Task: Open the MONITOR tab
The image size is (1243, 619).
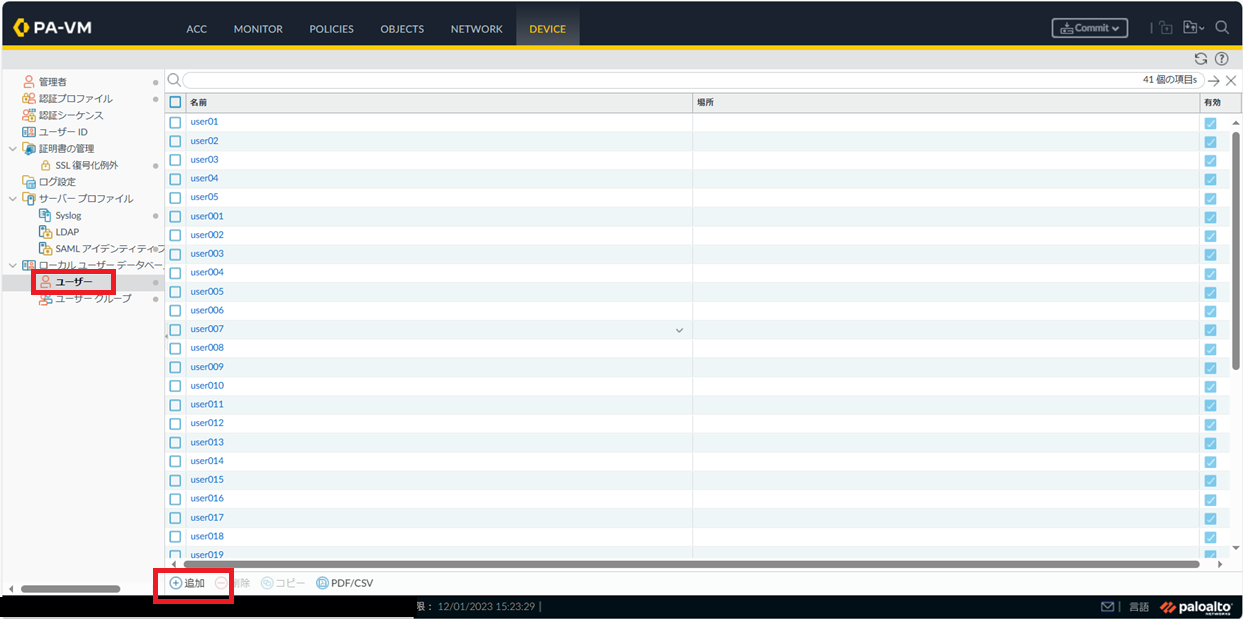Action: click(x=258, y=29)
